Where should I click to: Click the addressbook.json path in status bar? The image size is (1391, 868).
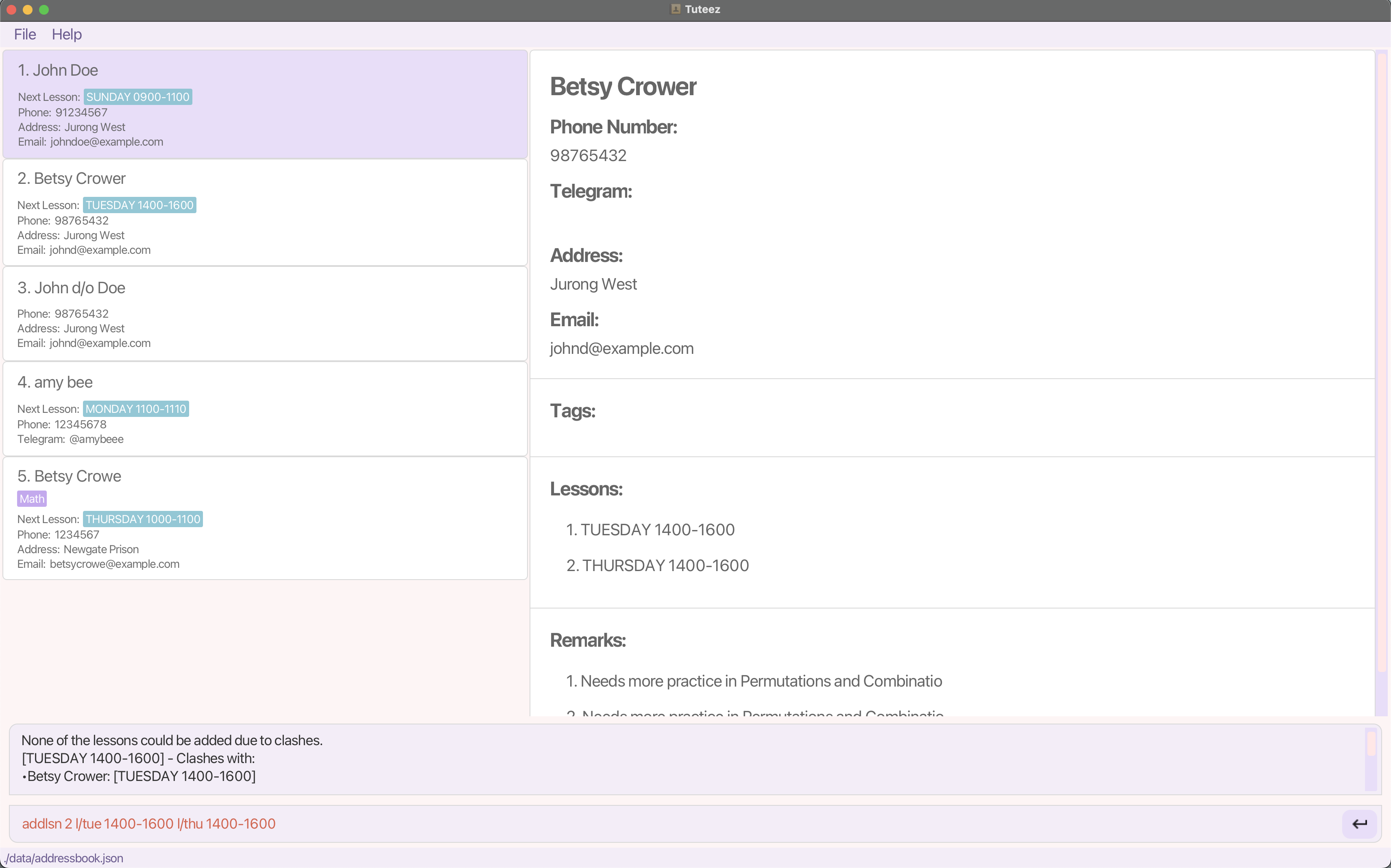coord(64,858)
